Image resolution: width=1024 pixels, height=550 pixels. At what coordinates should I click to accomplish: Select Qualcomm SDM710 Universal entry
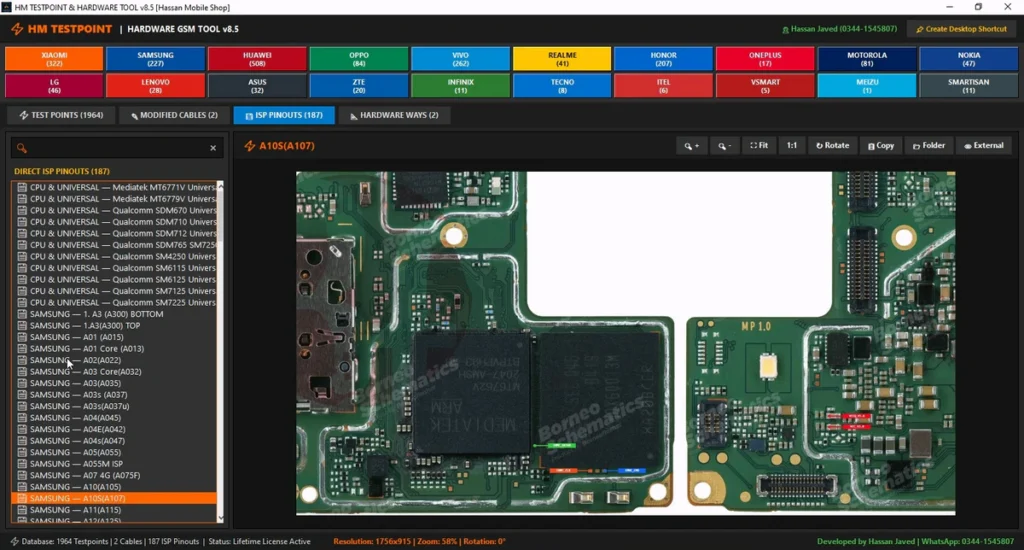coord(115,222)
